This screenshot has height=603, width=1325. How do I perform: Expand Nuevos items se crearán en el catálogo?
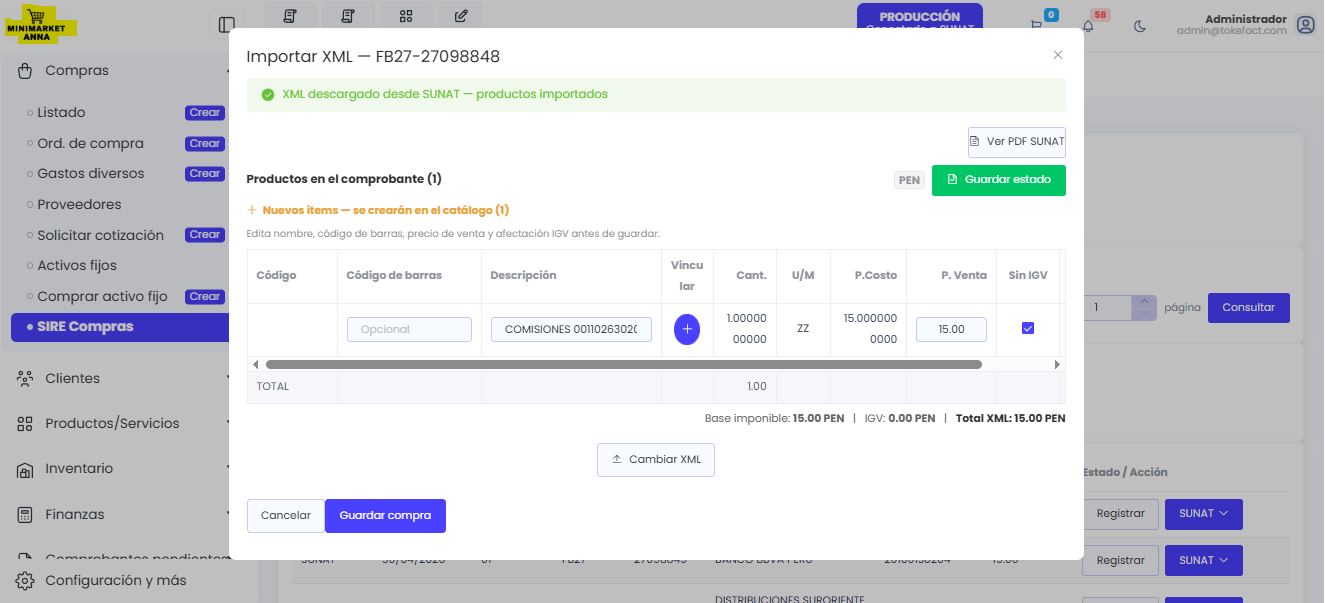[378, 210]
